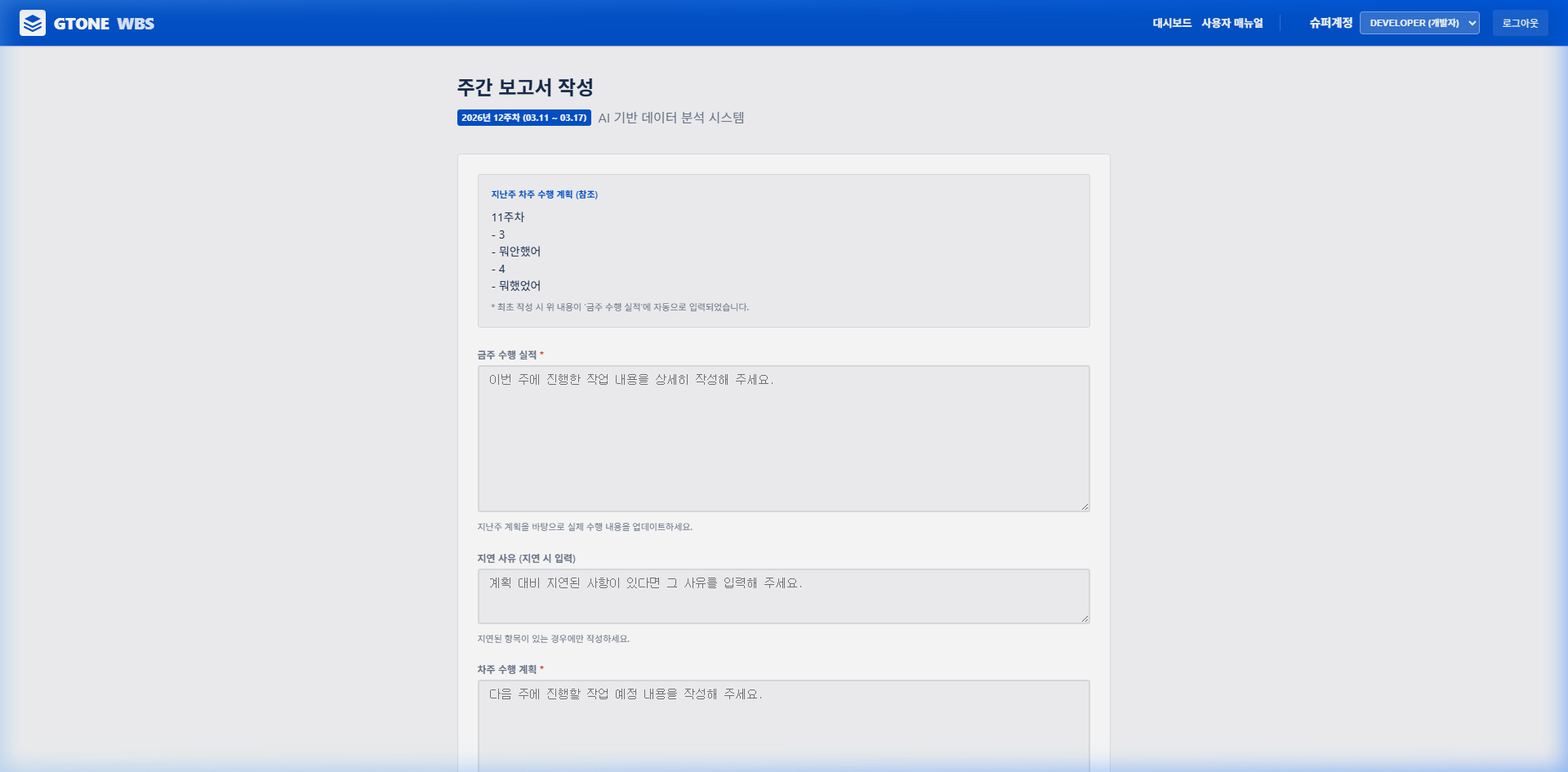Viewport: 1568px width, 772px height.
Task: Click the GTONE WBS stacked-layers logo icon
Action: point(33,23)
